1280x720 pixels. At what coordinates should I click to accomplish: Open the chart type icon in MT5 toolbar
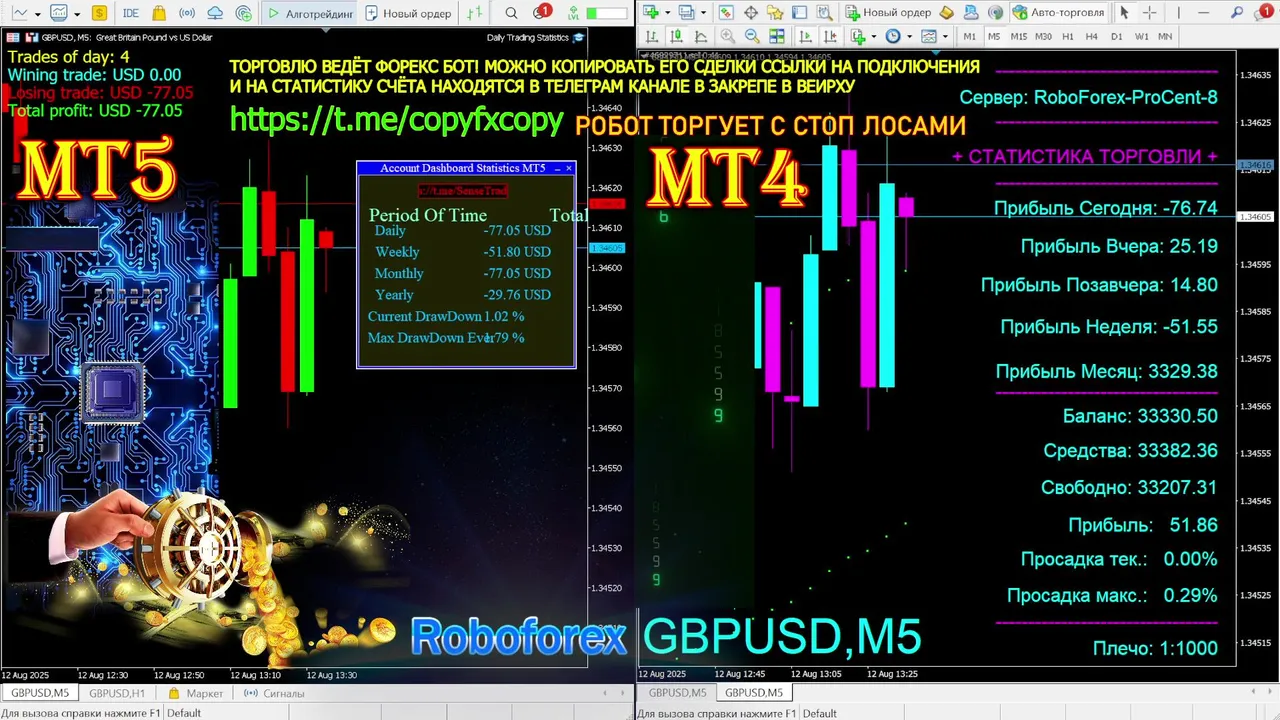click(19, 13)
